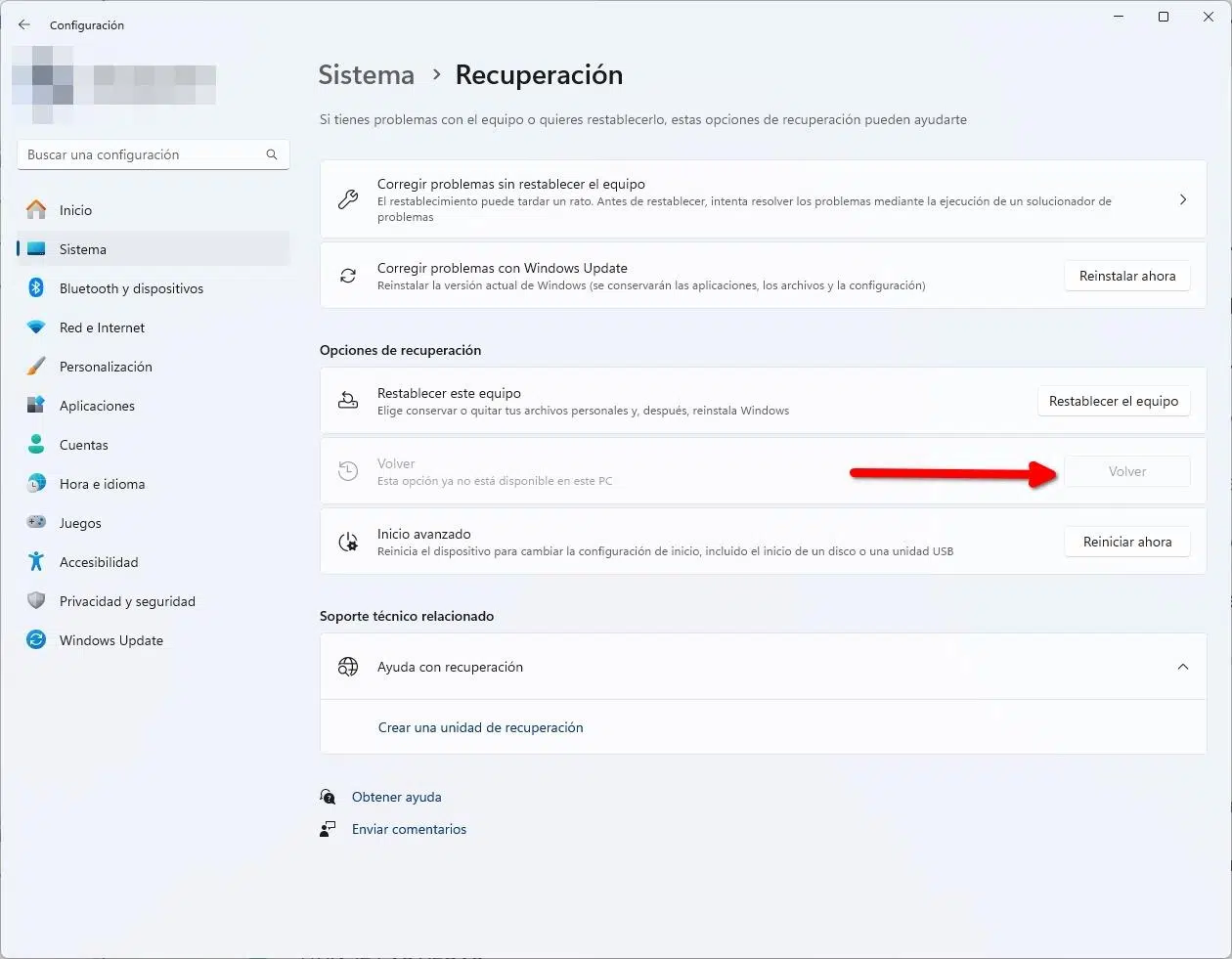Select Hora e idioma menu item
Screen dimensions: 1232x959
[x=102, y=484]
